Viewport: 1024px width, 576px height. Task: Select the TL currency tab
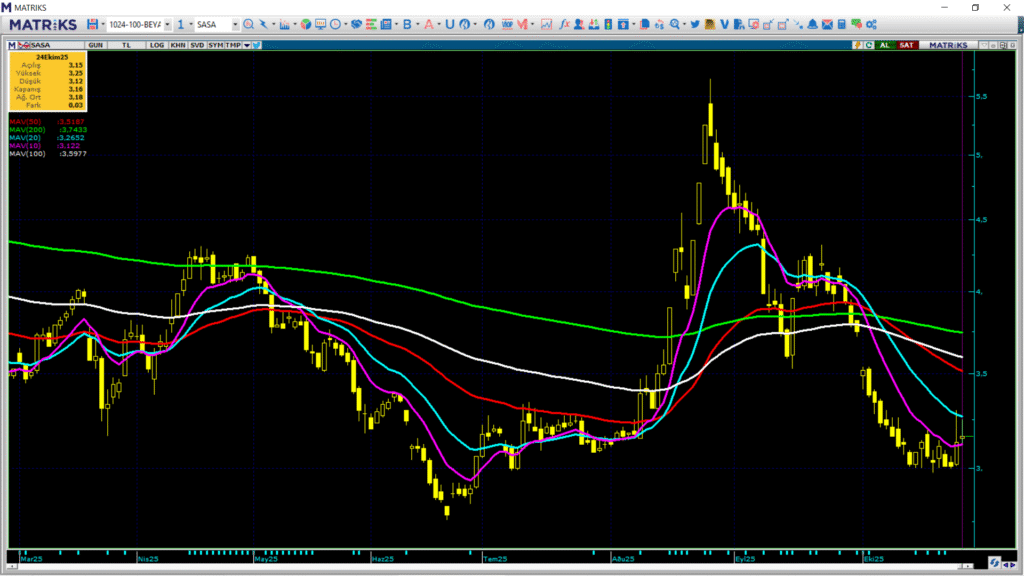click(126, 45)
